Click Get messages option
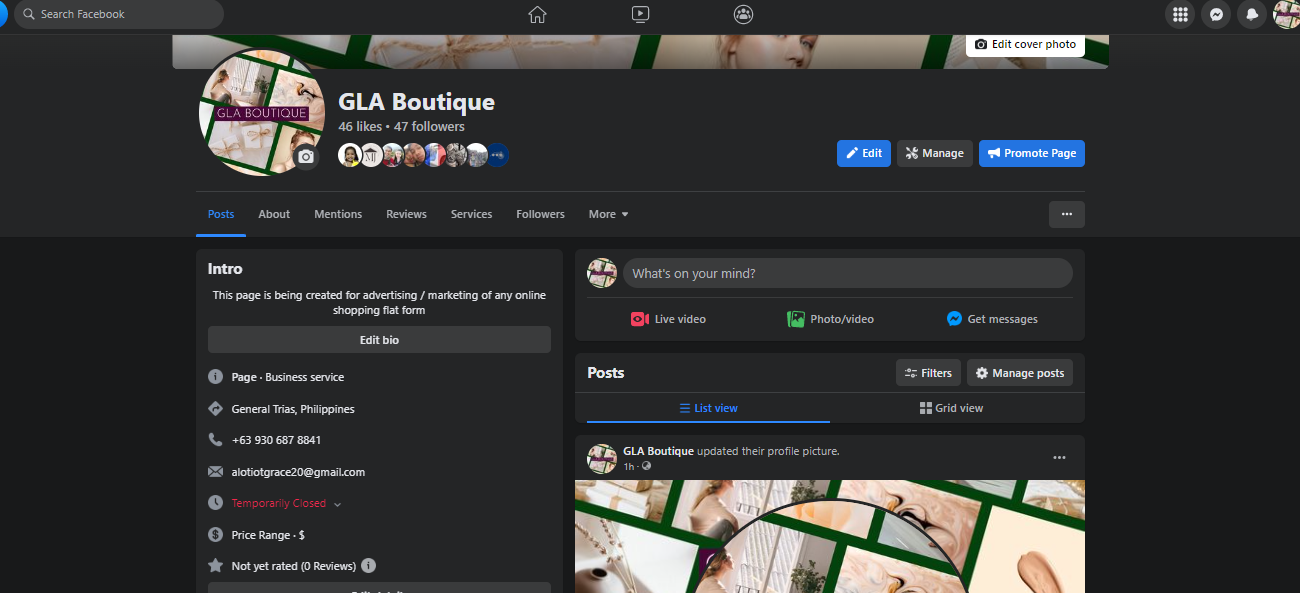Screen dimensions: 1300x593 pos(992,319)
